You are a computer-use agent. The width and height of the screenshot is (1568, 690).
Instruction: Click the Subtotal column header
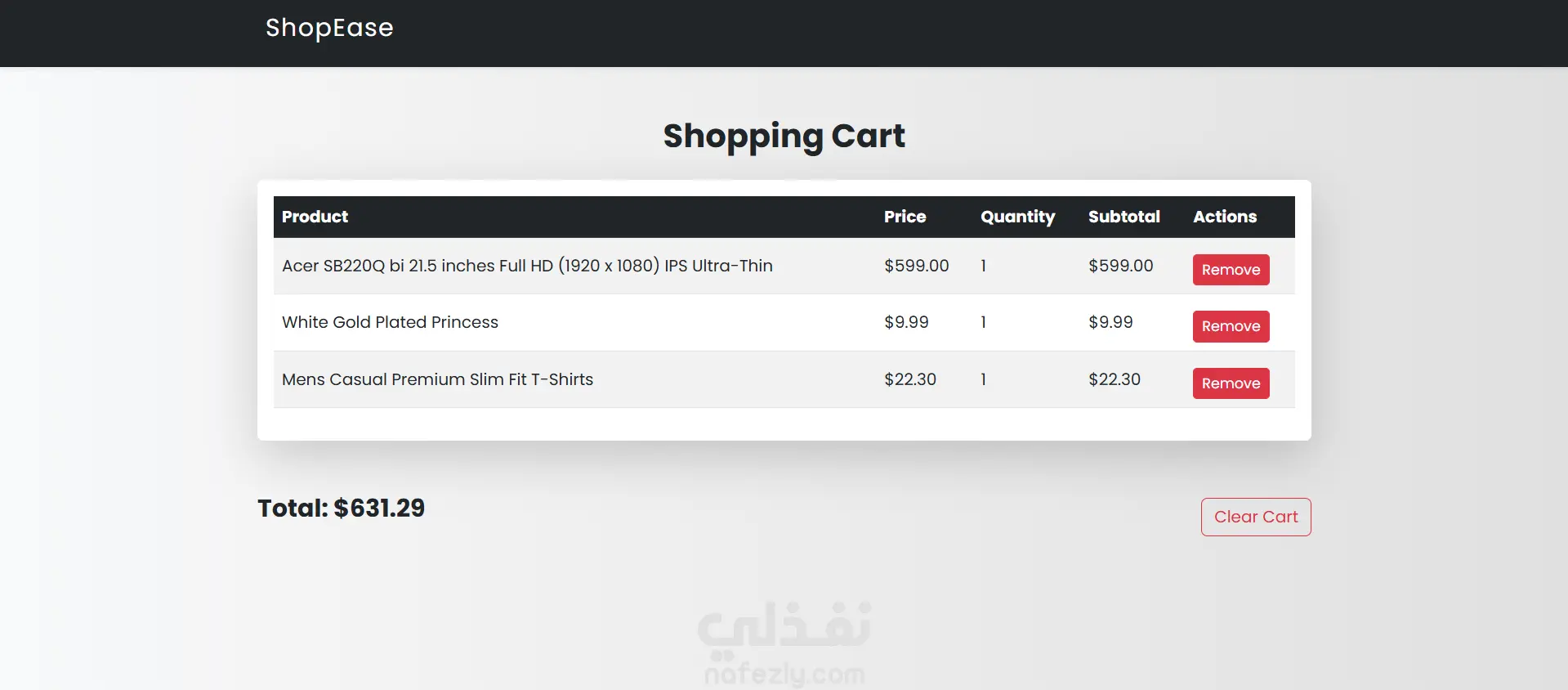1124,217
